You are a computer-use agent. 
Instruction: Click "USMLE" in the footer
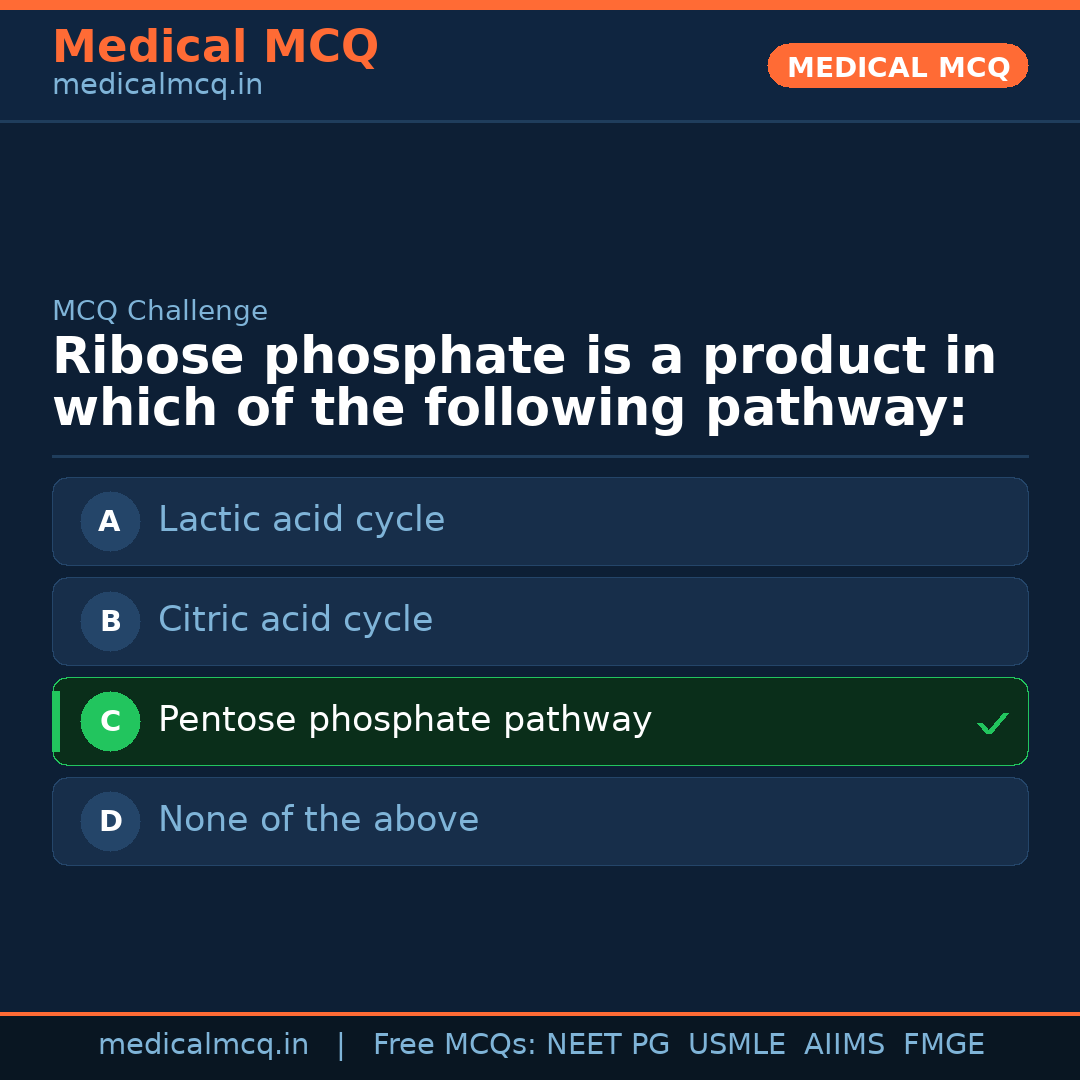[736, 1045]
